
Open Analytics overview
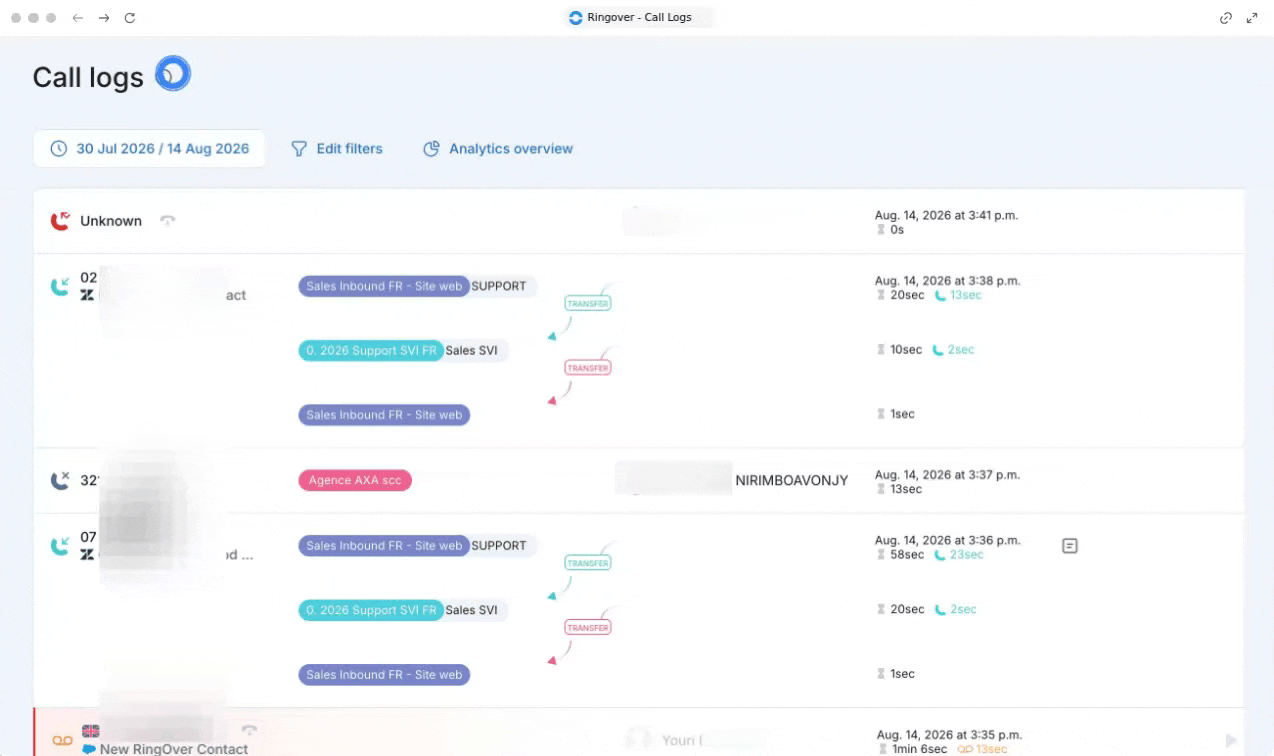click(498, 148)
